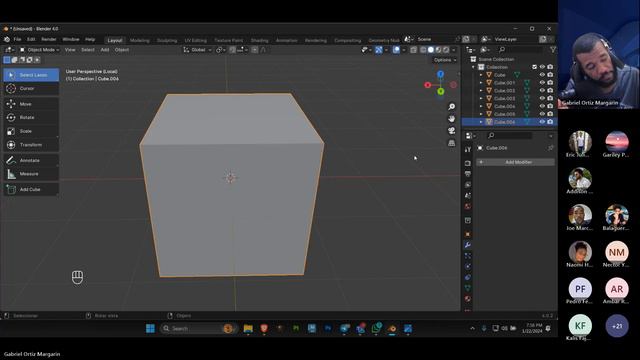Screen dimensions: 640x360
Task: Toggle camera view with the camera icon
Action: coord(451,131)
